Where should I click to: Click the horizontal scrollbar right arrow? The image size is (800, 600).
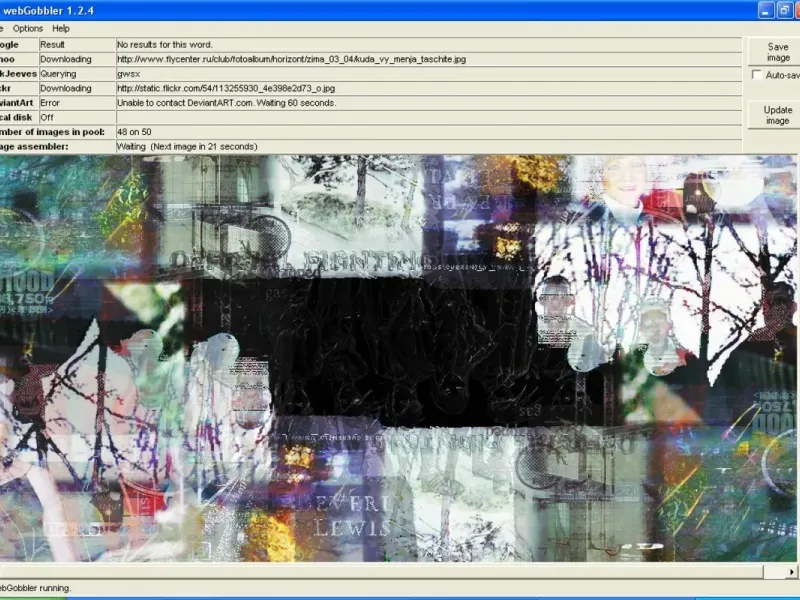pyautogui.click(x=791, y=572)
